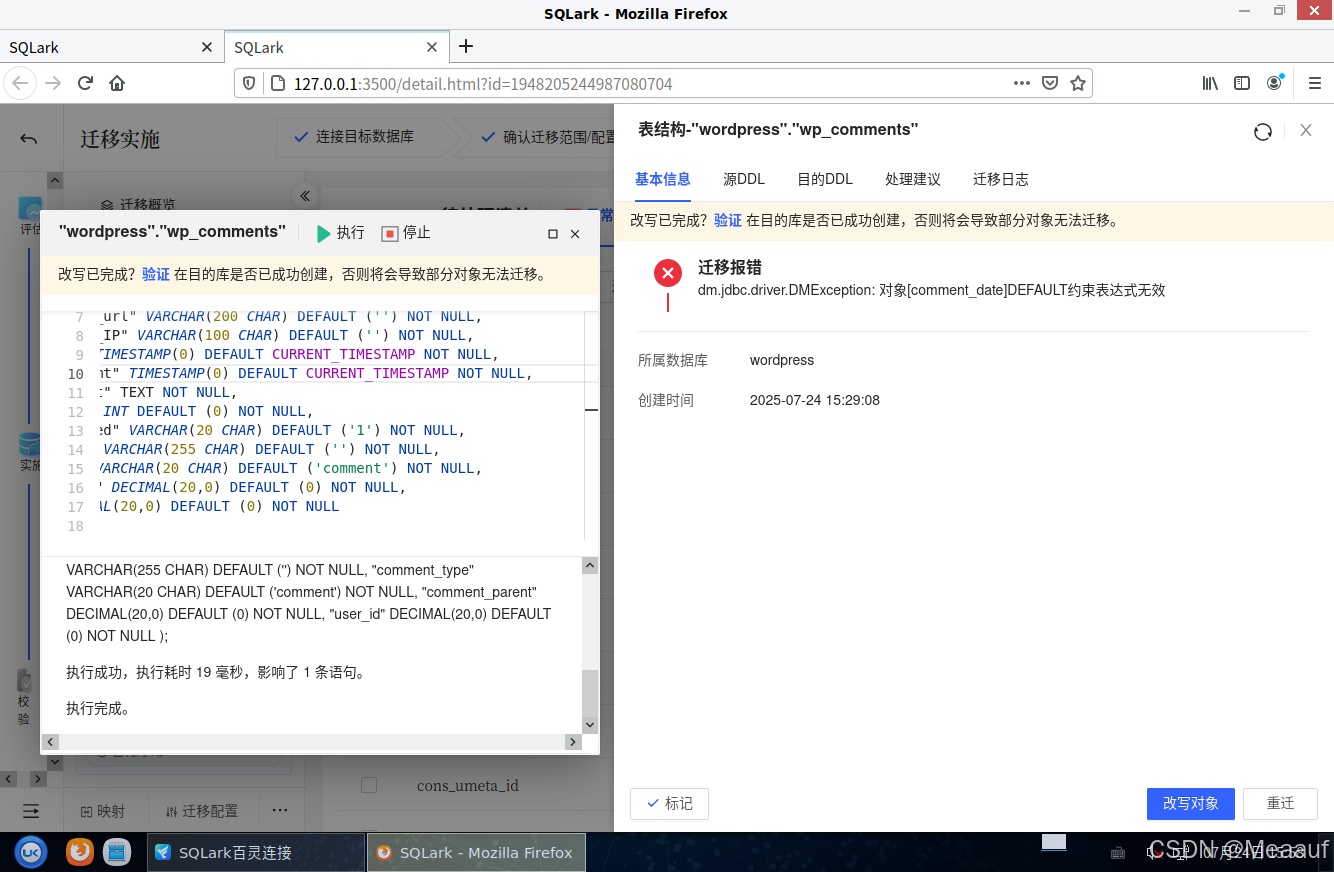Image resolution: width=1334 pixels, height=872 pixels.
Task: Open the Firefox account icon
Action: 1274,83
